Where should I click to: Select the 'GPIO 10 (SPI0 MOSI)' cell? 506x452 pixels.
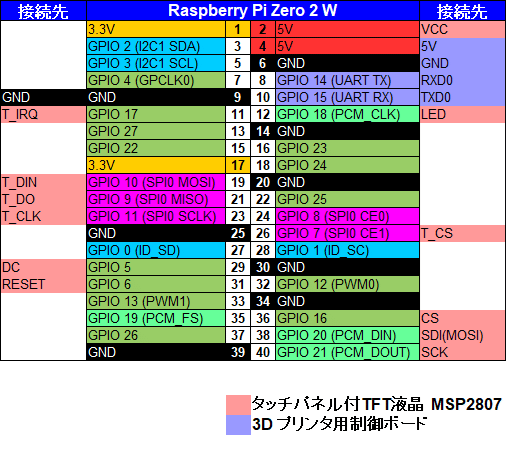pyautogui.click(x=156, y=182)
